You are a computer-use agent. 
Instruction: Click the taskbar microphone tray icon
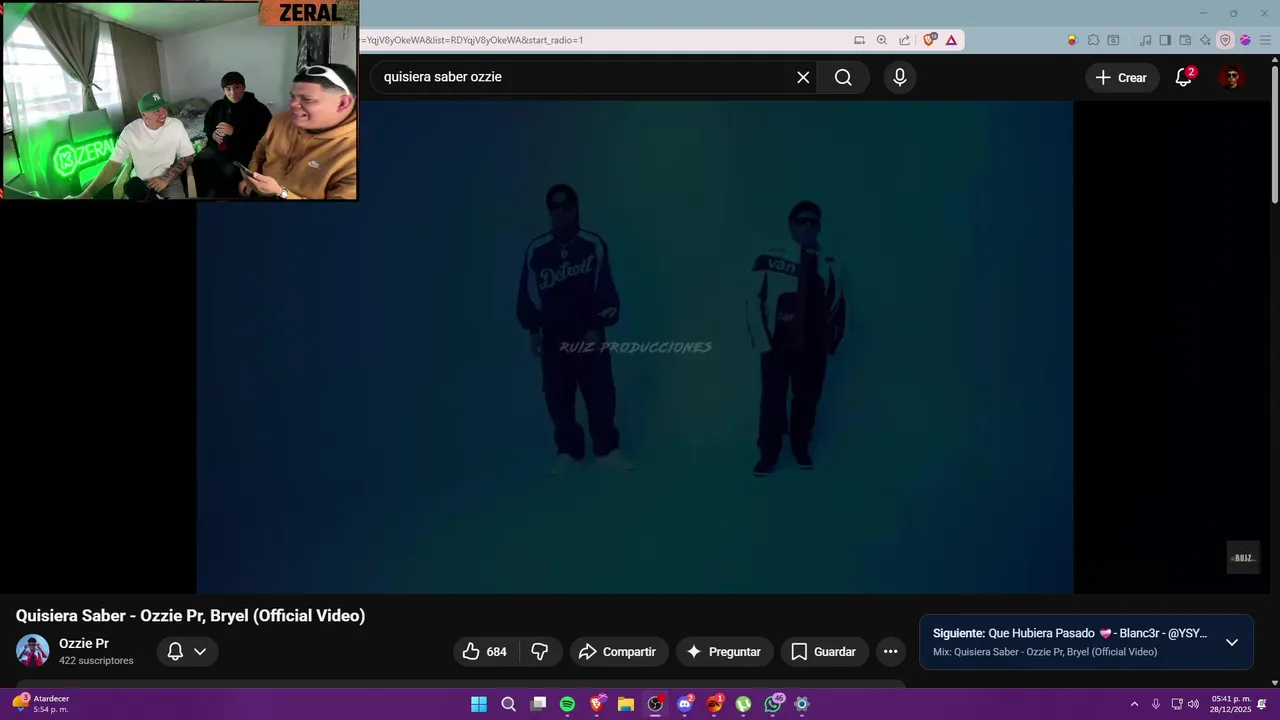1156,704
